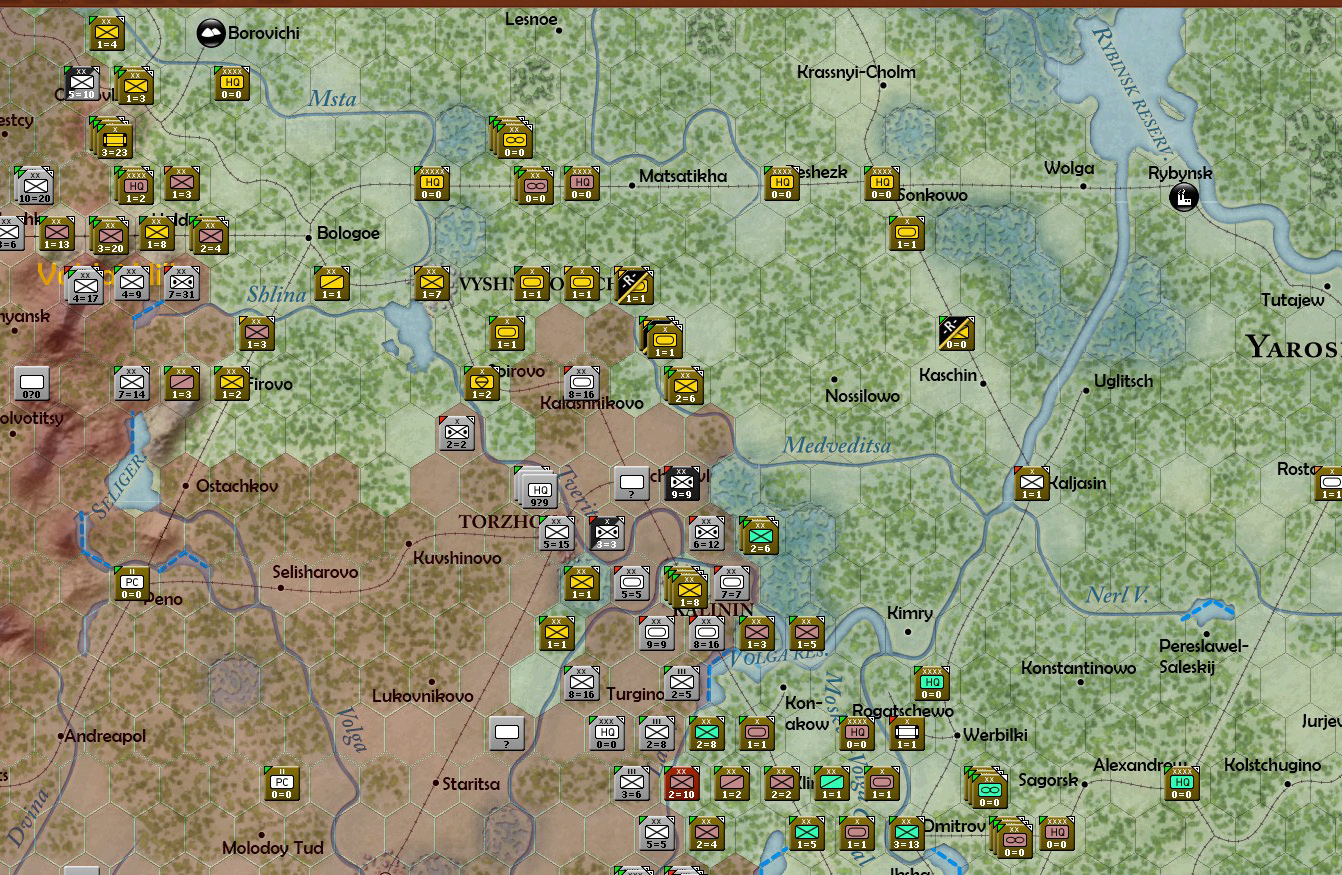Click the Medveditsa river label

tap(837, 446)
